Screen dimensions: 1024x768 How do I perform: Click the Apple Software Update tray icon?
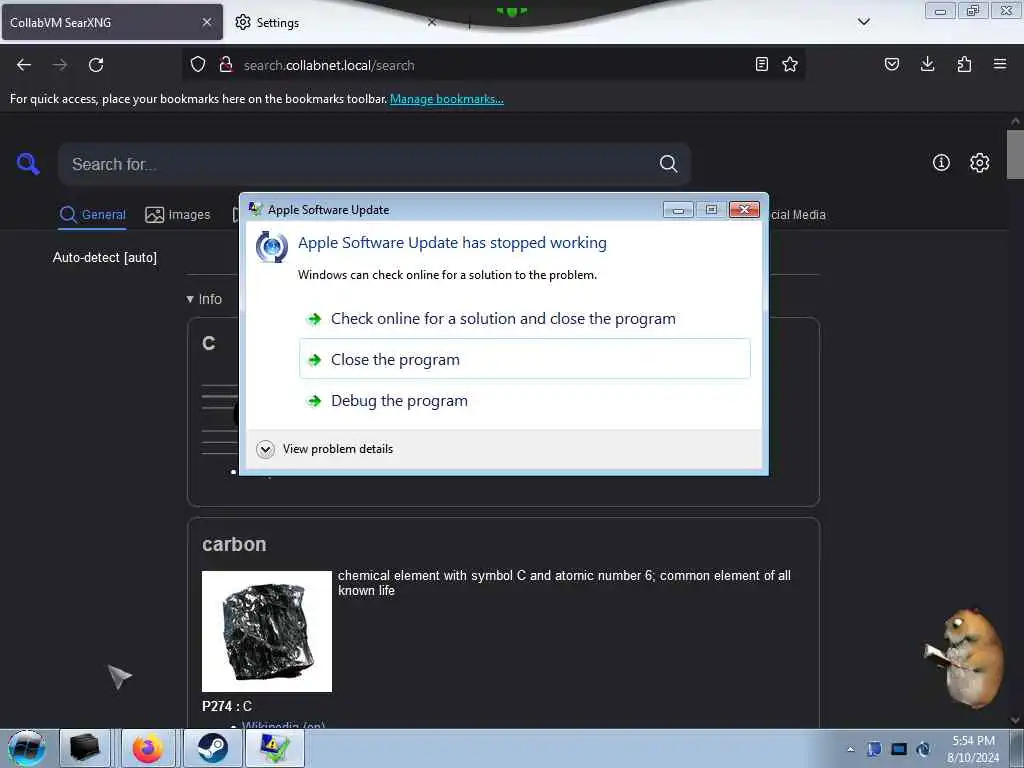(923, 749)
